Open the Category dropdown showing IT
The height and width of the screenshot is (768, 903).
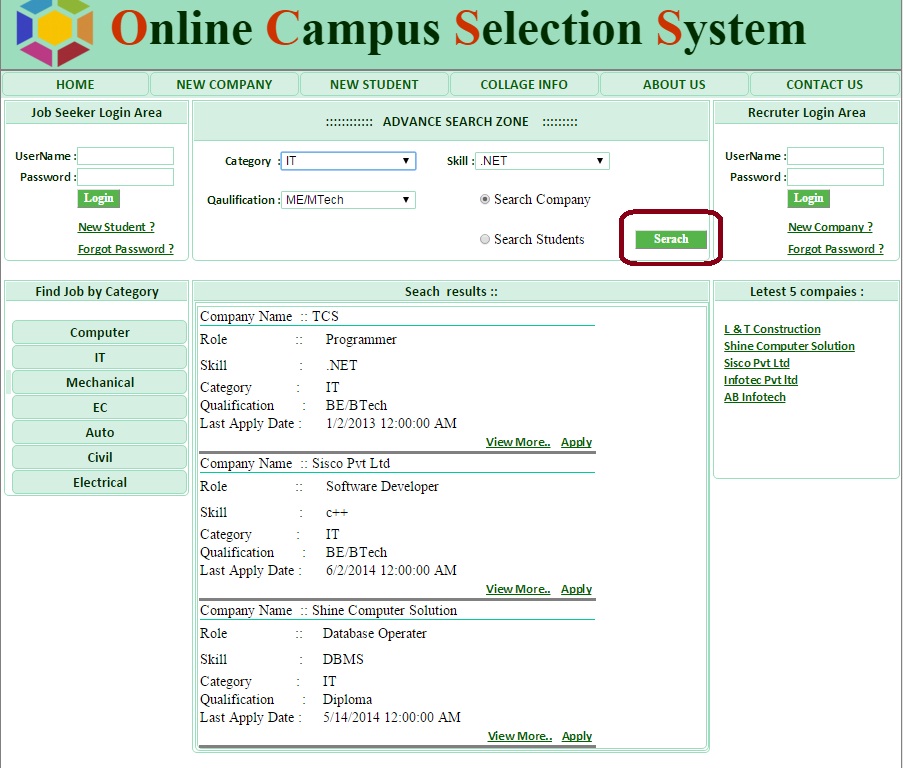348,161
